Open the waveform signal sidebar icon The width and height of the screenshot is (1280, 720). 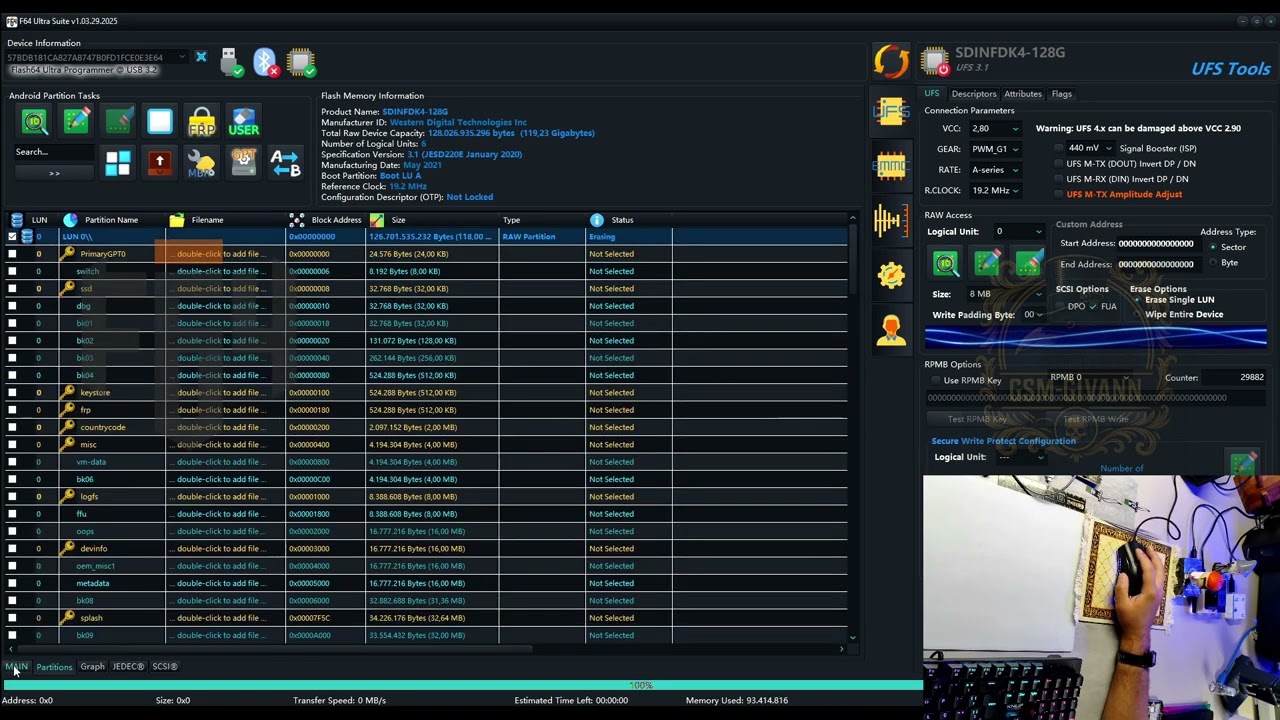[x=890, y=220]
